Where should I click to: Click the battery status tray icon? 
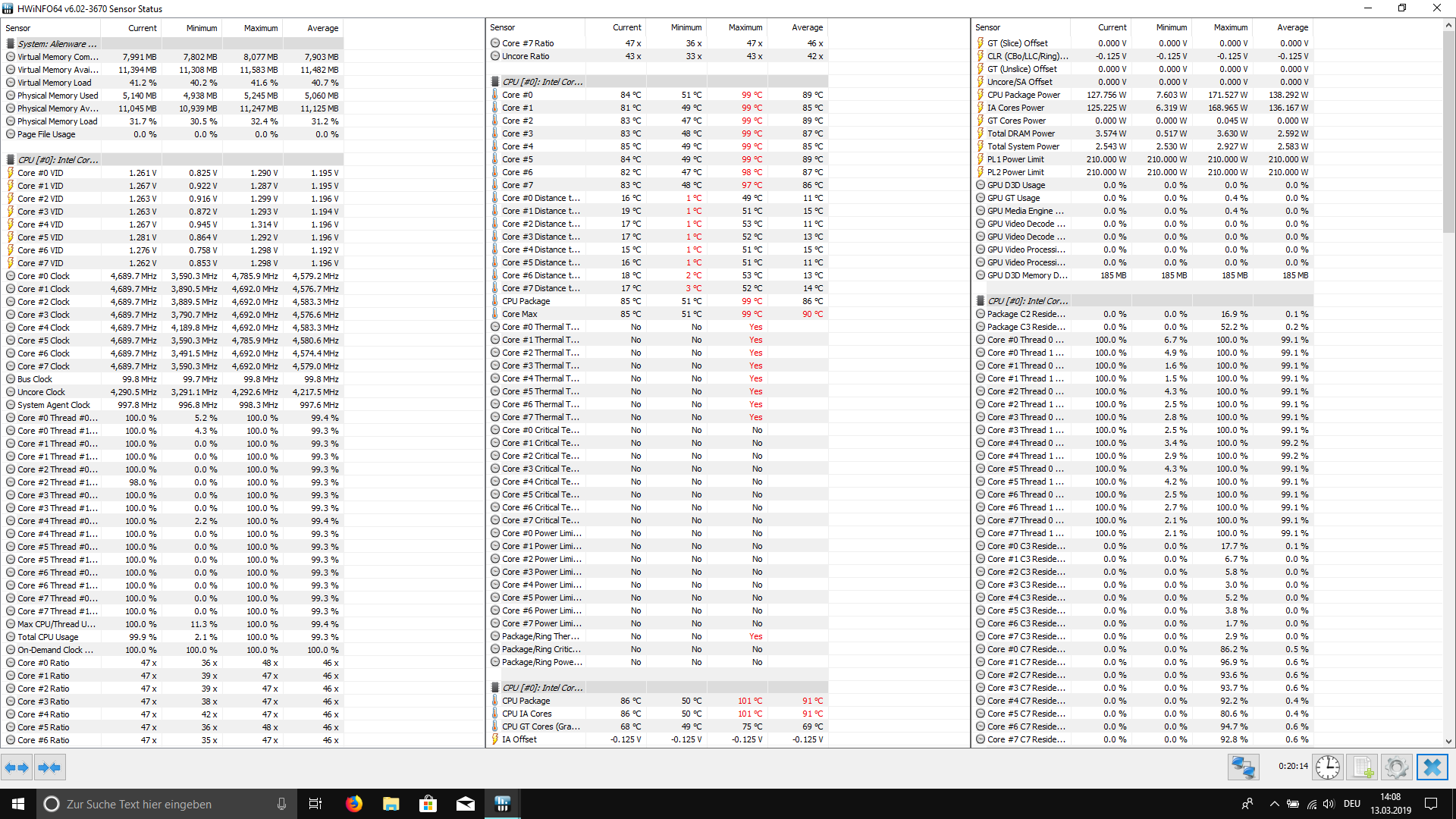click(1293, 804)
